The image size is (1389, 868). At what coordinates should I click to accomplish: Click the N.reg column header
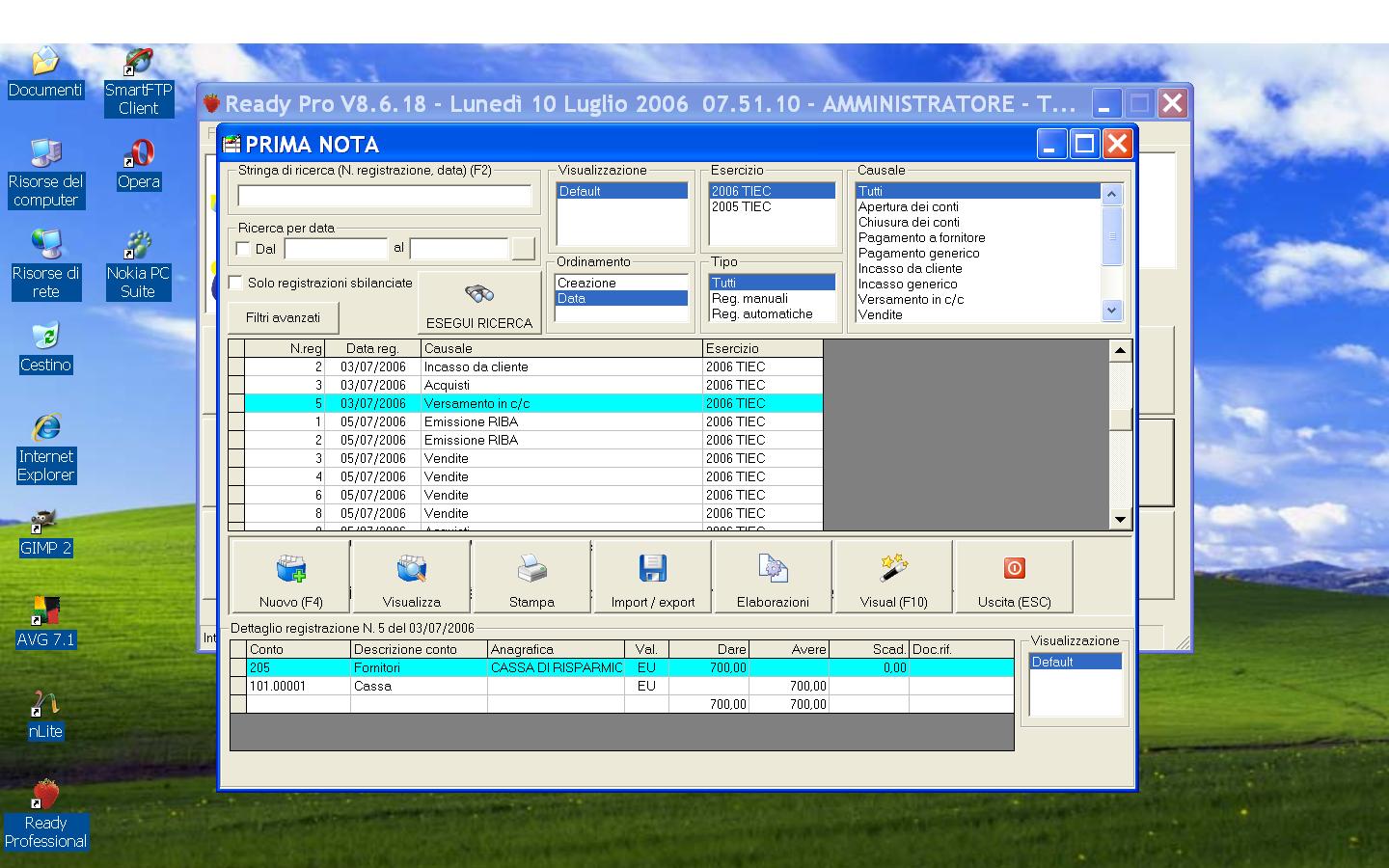click(285, 348)
